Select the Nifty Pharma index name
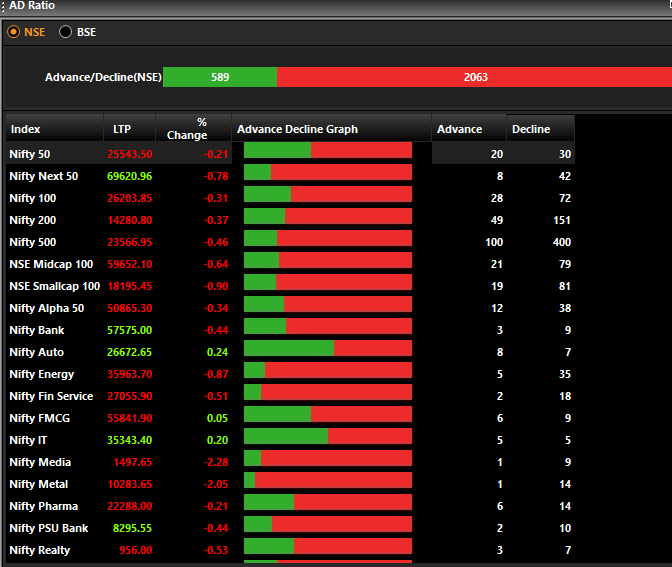Screen dimensions: 672x567 [43, 506]
